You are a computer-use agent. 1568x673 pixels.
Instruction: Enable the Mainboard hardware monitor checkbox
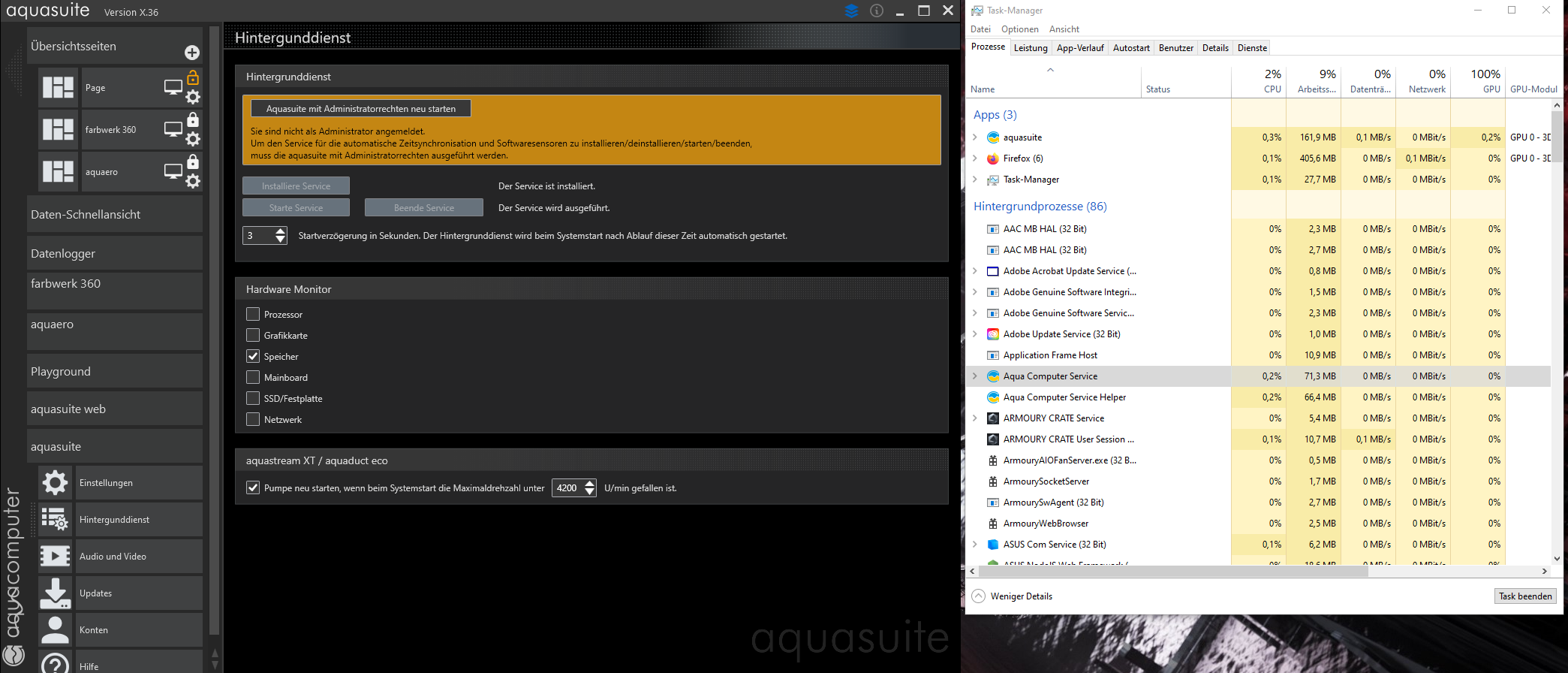click(x=253, y=377)
